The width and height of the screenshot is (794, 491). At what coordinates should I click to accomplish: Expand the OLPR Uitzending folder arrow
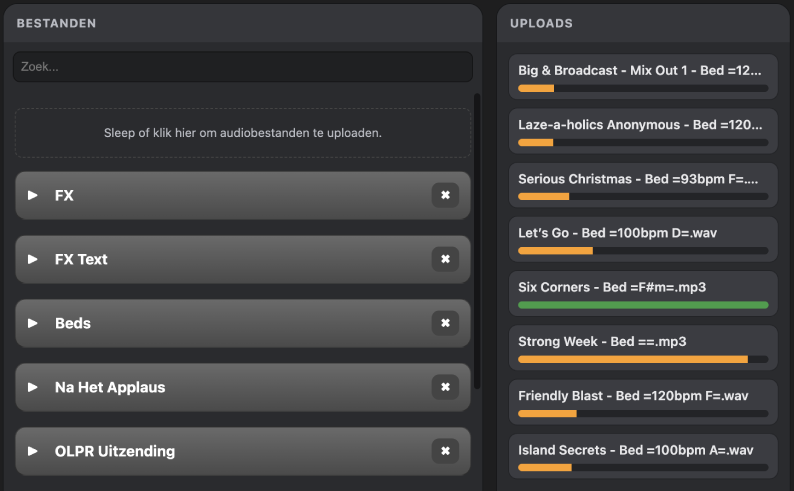point(33,451)
